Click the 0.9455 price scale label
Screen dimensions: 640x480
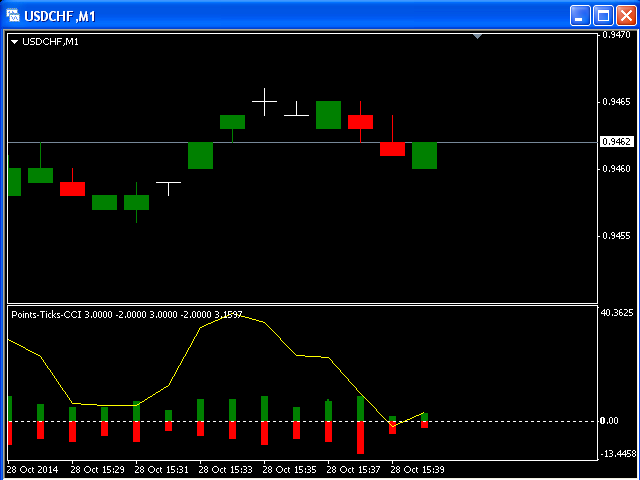click(616, 236)
